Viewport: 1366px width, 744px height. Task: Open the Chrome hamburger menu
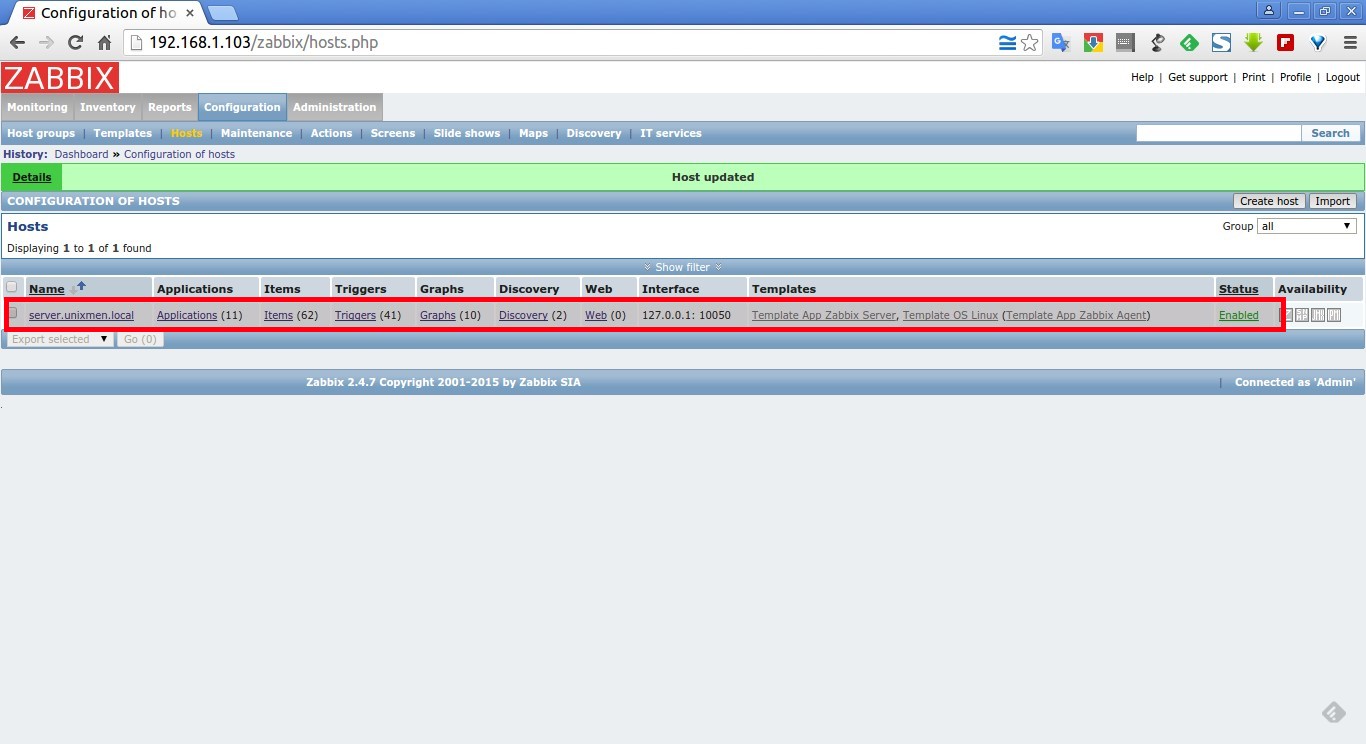1348,42
